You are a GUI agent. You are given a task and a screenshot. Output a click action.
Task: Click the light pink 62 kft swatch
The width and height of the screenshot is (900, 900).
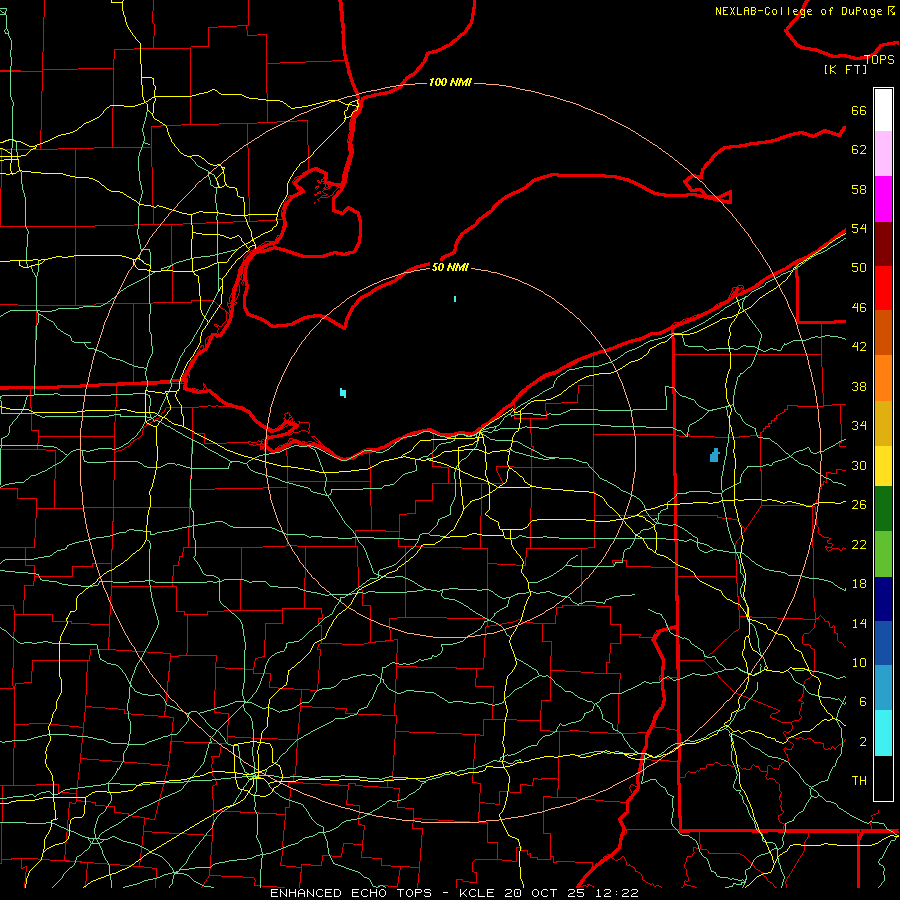(883, 153)
